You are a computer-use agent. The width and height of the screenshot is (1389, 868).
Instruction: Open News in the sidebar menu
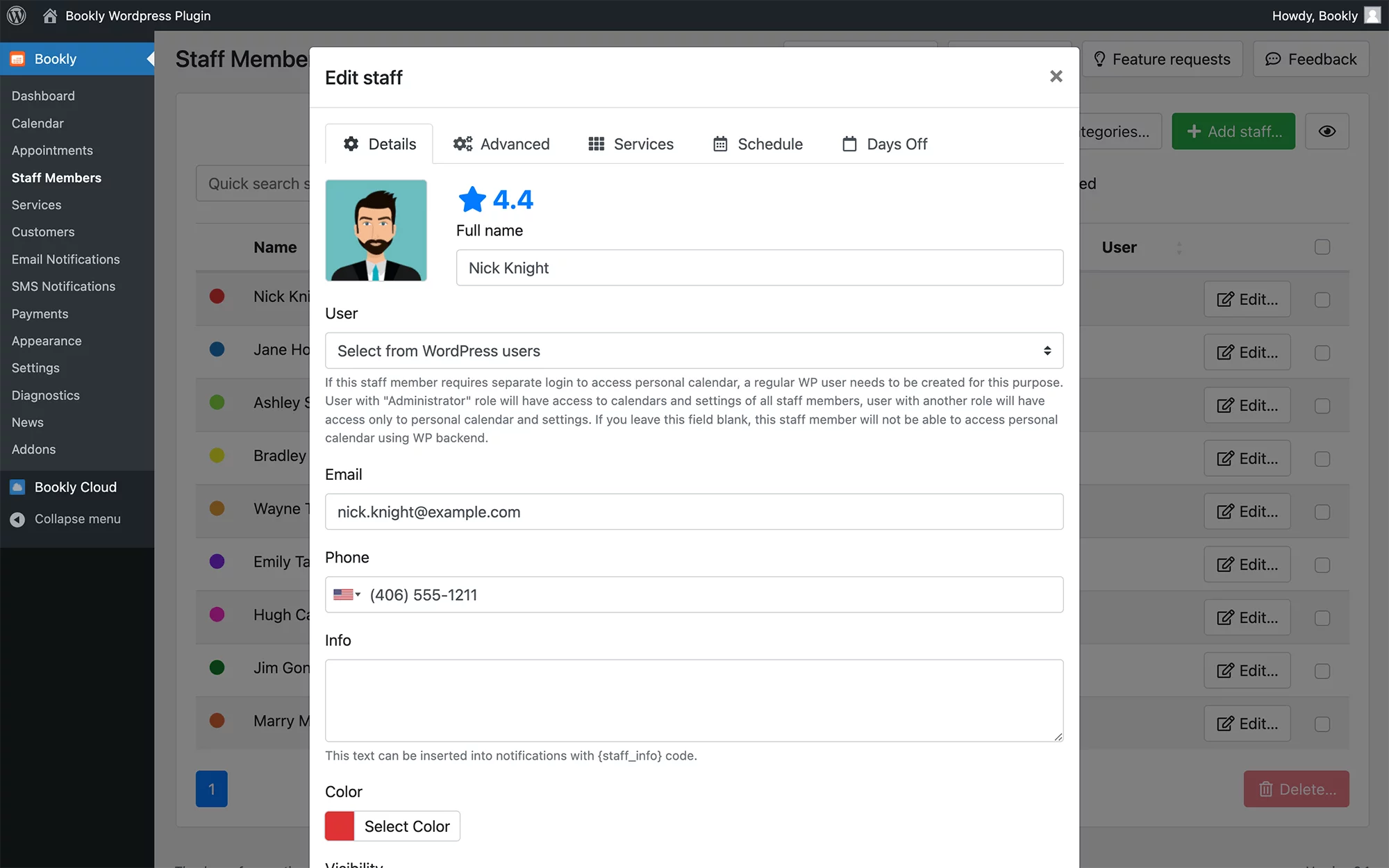point(28,422)
